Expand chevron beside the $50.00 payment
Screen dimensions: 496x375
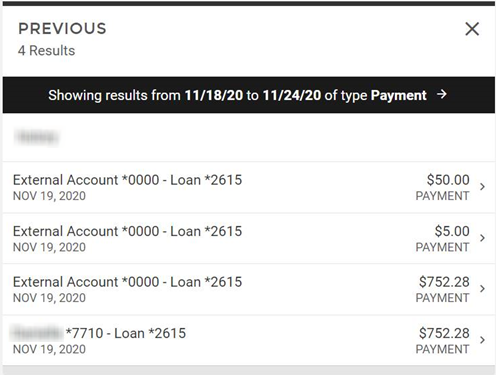(x=482, y=187)
